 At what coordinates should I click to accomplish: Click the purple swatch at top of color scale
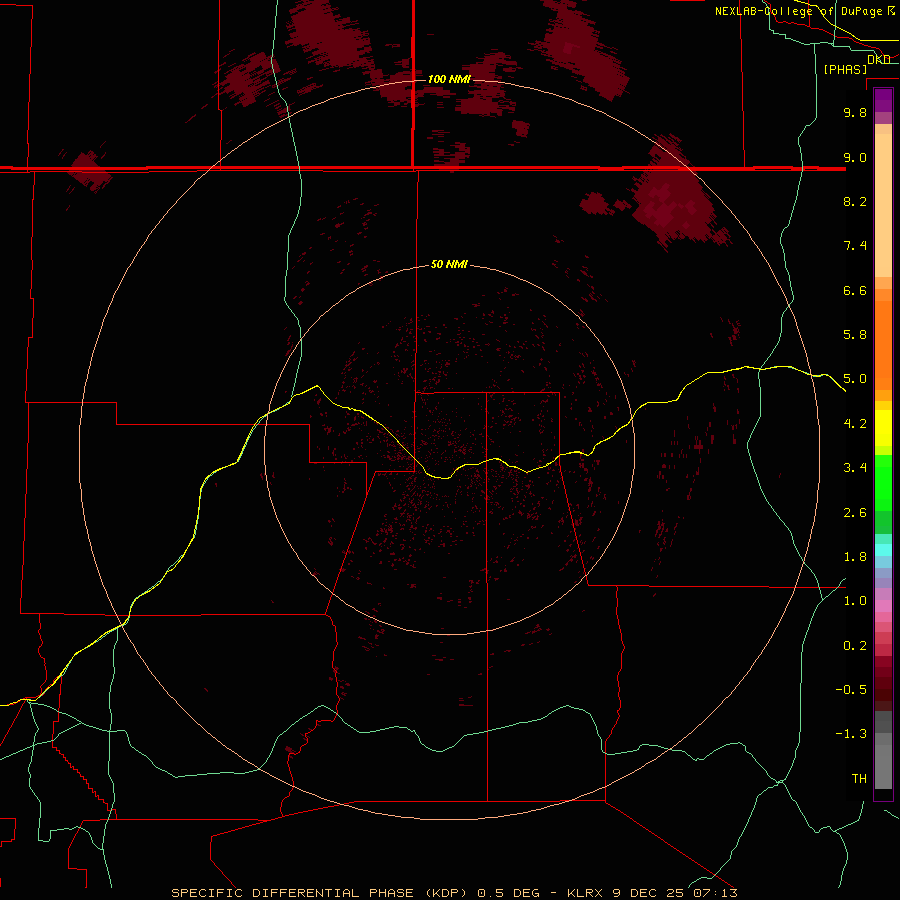pos(883,100)
